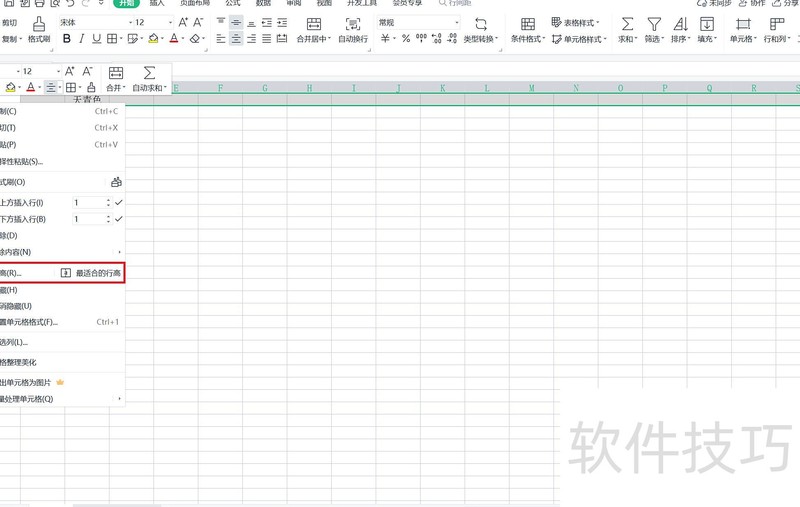The image size is (800, 507).
Task: Click the Sum (求和) sigma icon
Action: [628, 24]
